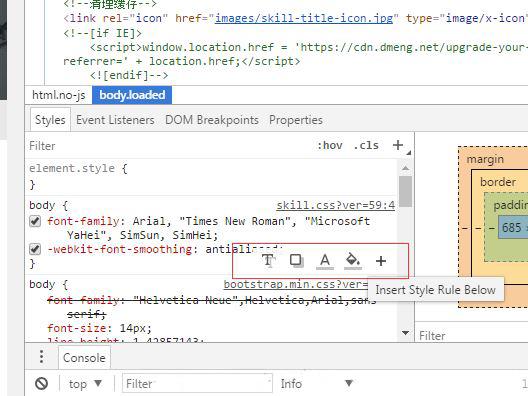
Task: Open images/skill-title-icon.jpg link
Action: (304, 18)
